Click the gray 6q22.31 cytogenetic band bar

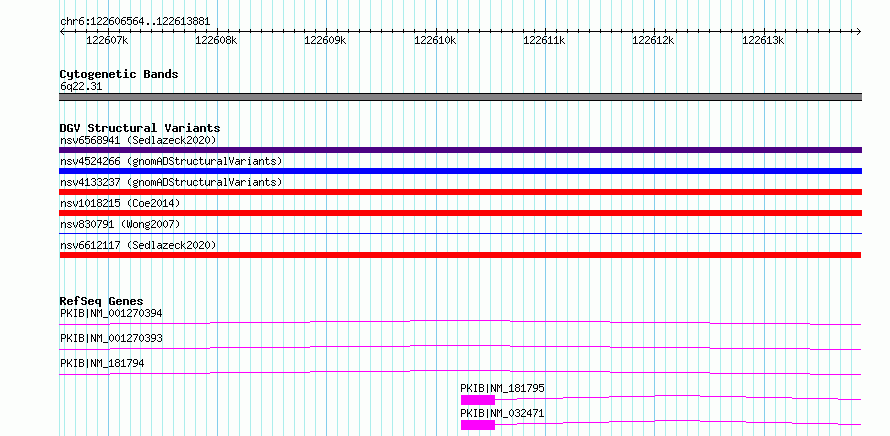(x=460, y=97)
